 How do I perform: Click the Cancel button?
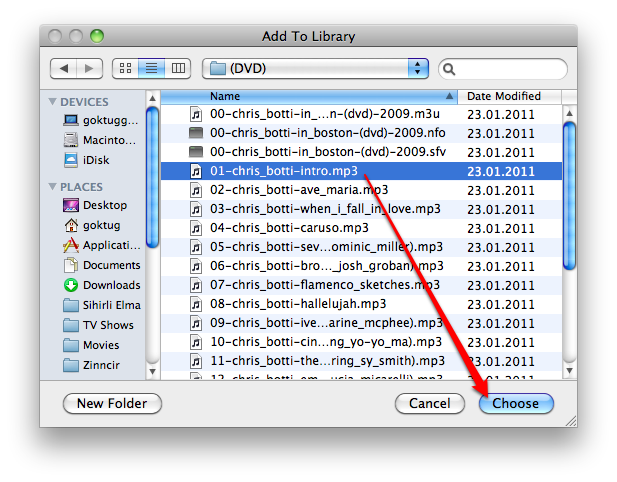coord(429,404)
